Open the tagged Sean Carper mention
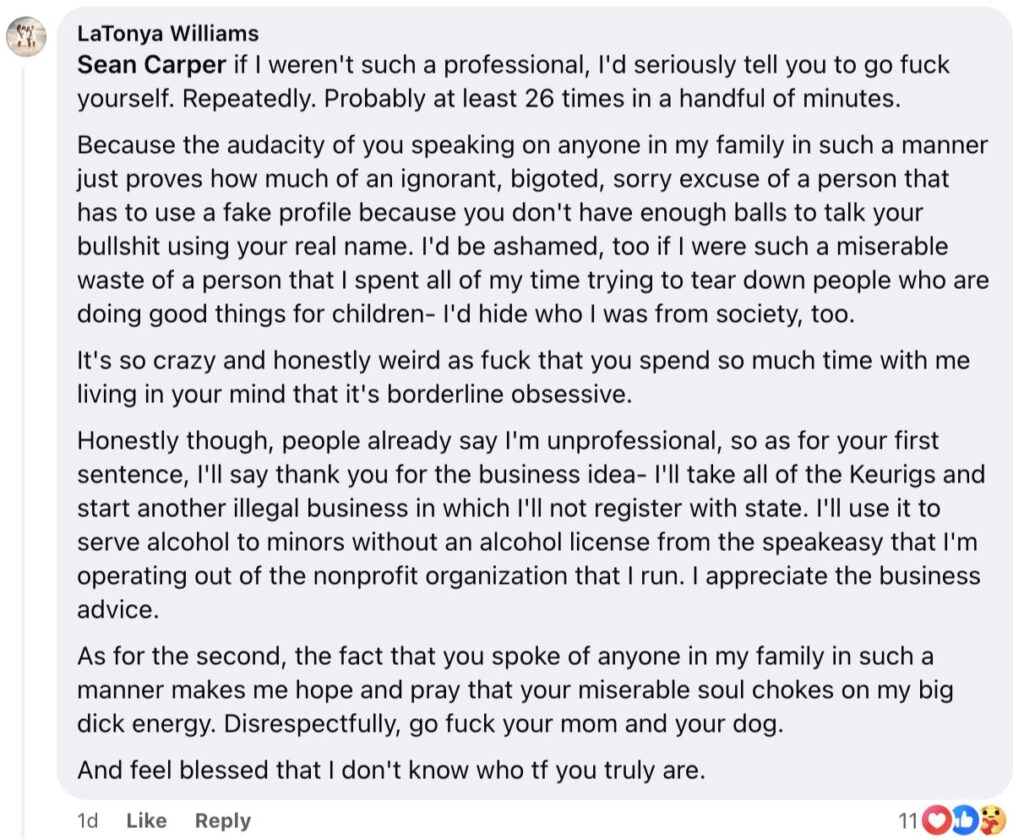 (152, 65)
